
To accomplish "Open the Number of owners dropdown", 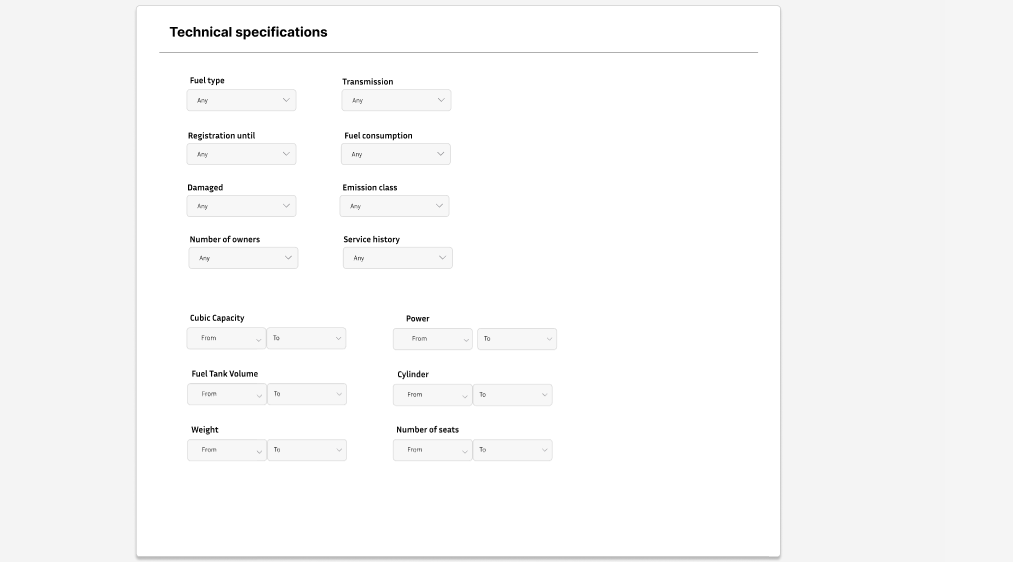I will click(243, 258).
